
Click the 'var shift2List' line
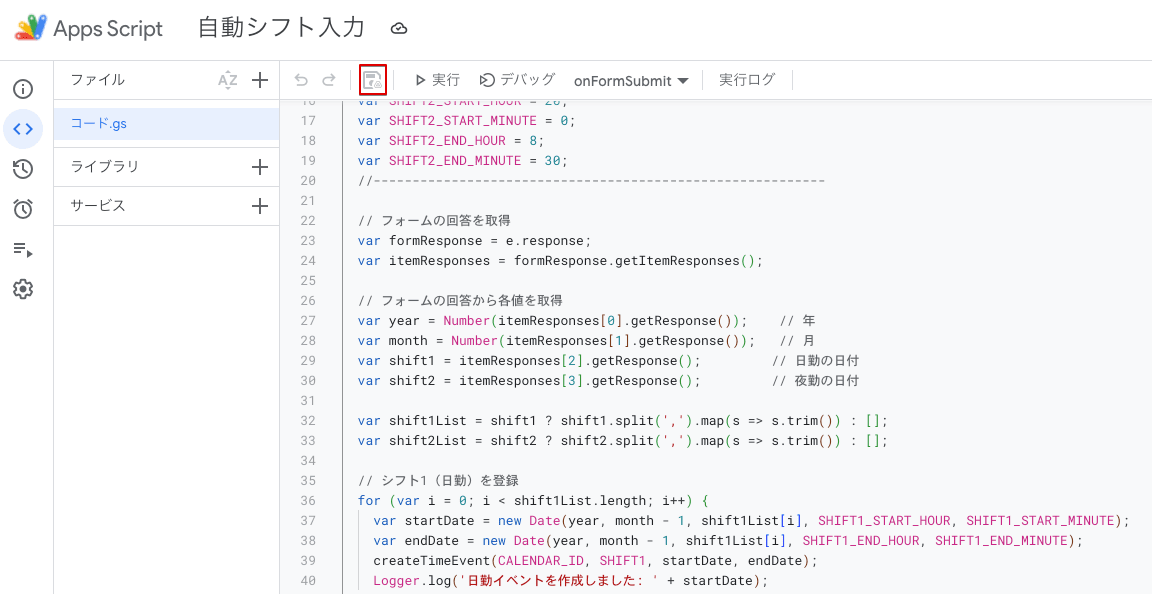(623, 440)
